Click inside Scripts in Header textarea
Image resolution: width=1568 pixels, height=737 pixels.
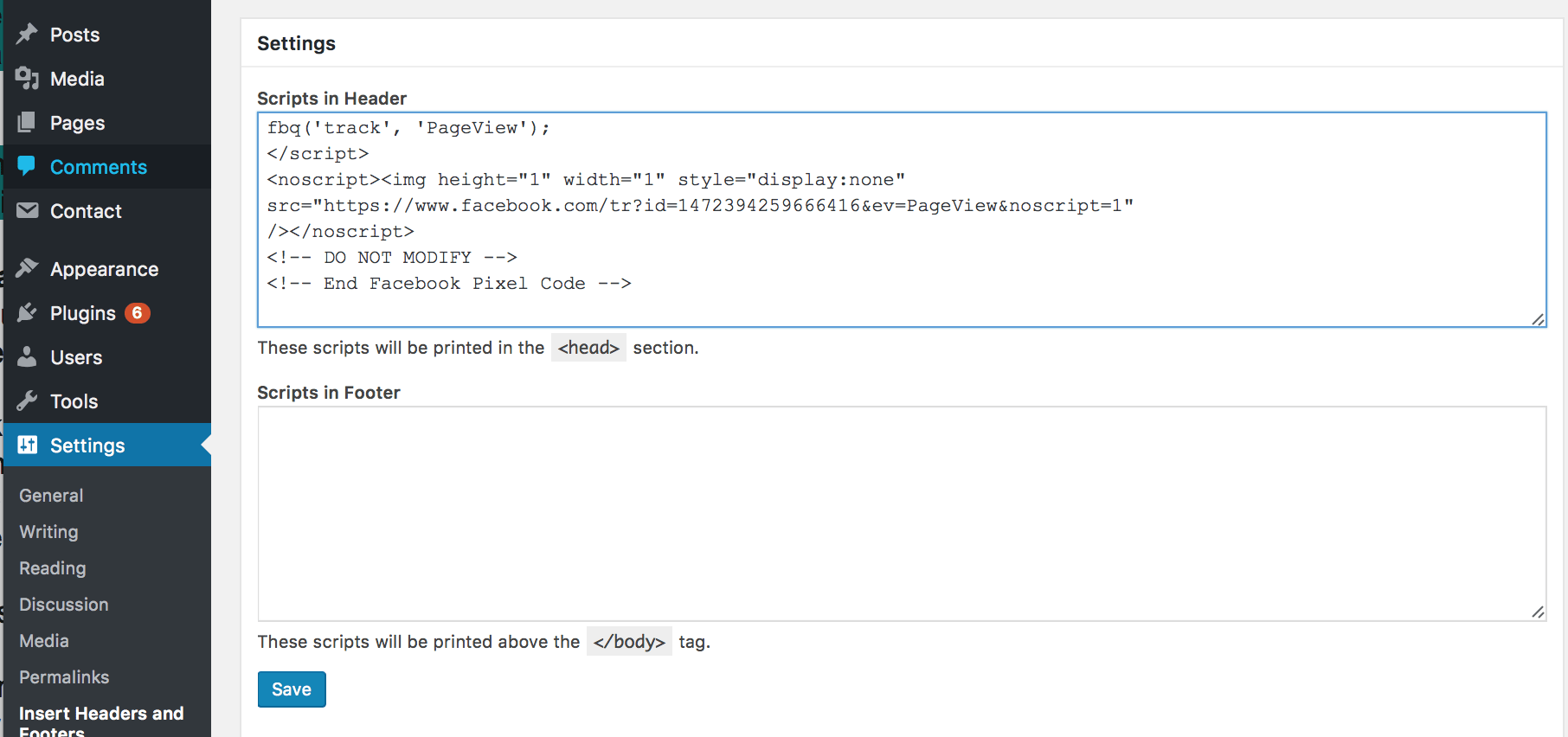pyautogui.click(x=902, y=220)
